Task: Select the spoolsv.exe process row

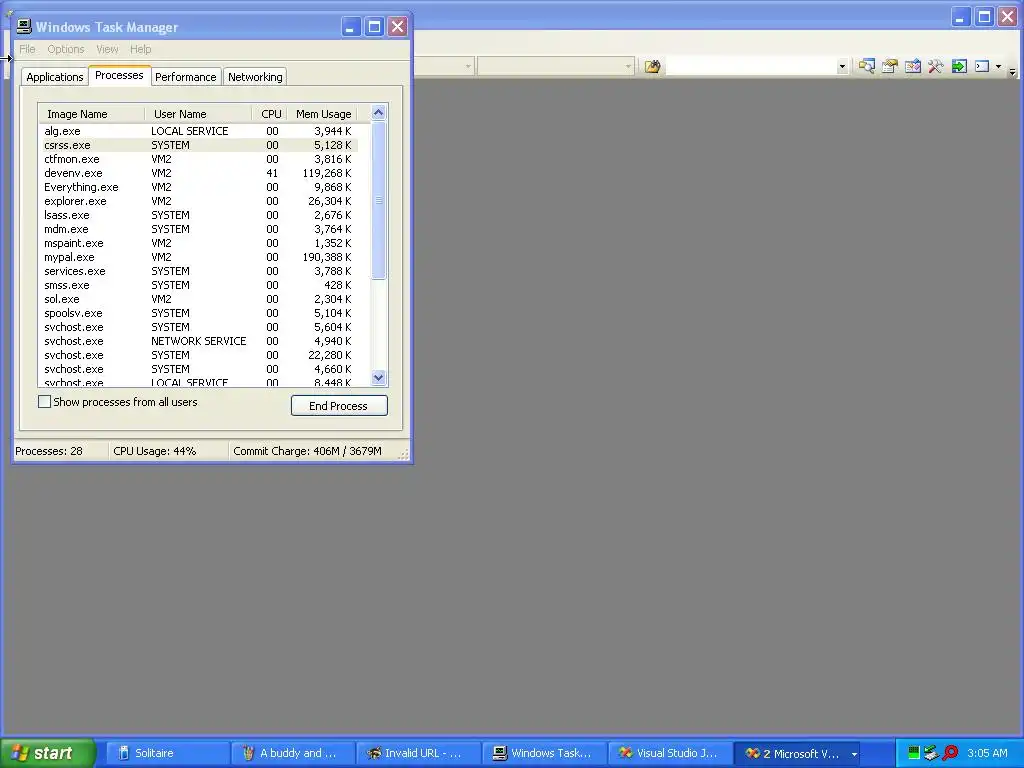Action: point(199,313)
